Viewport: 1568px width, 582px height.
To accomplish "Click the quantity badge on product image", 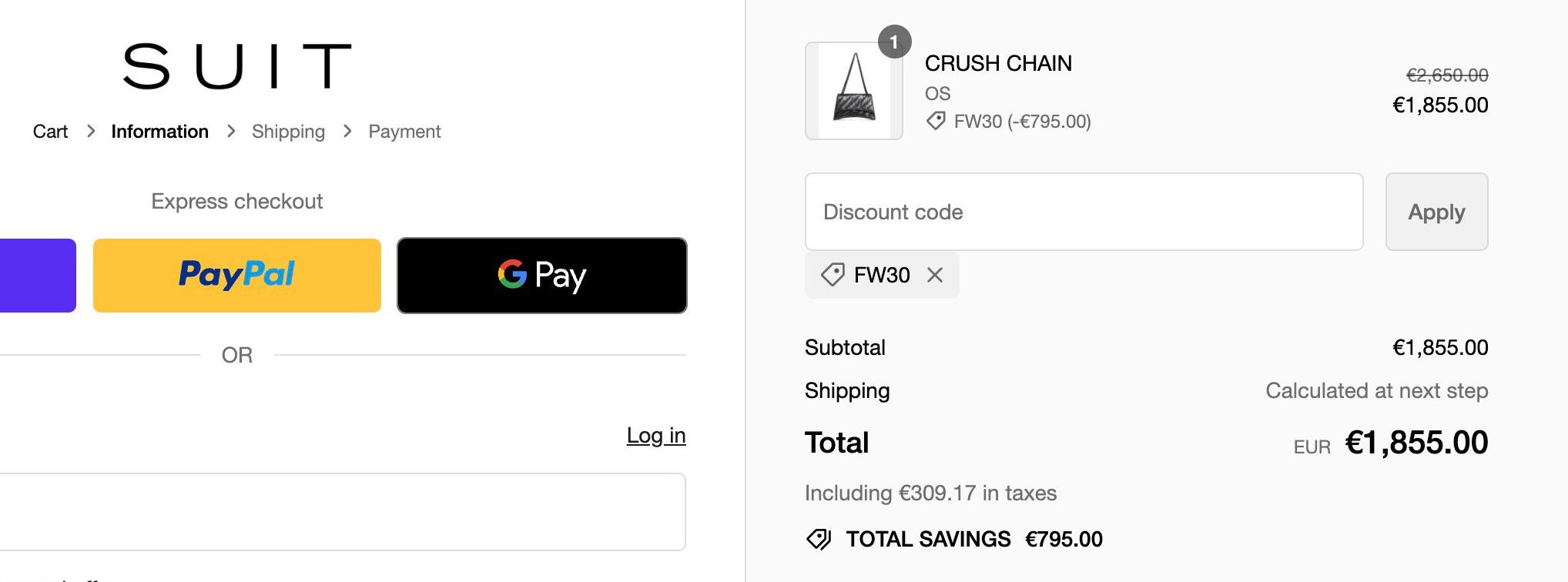I will click(x=894, y=42).
